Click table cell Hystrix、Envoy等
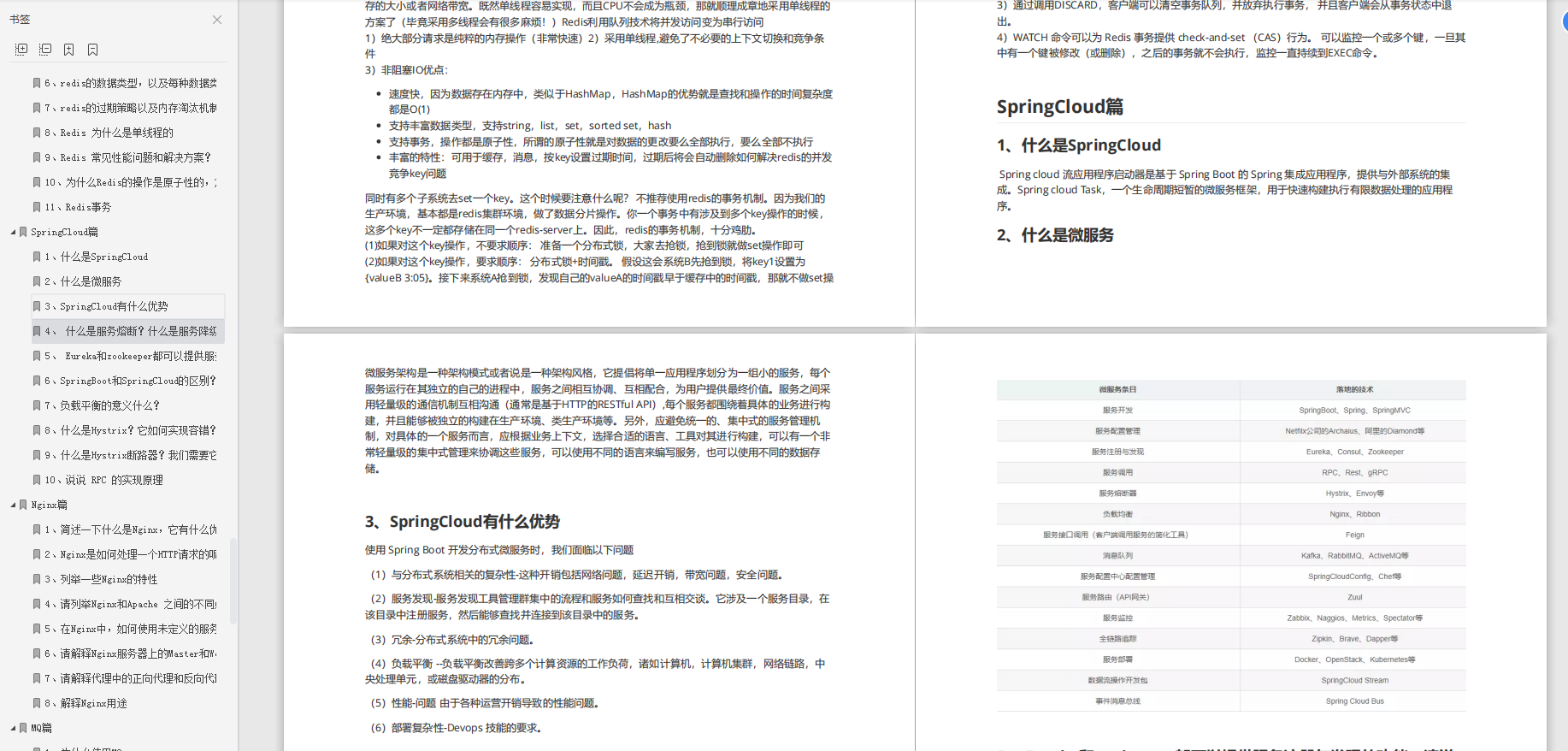Screen dimensions: 1568x751 (1354, 494)
